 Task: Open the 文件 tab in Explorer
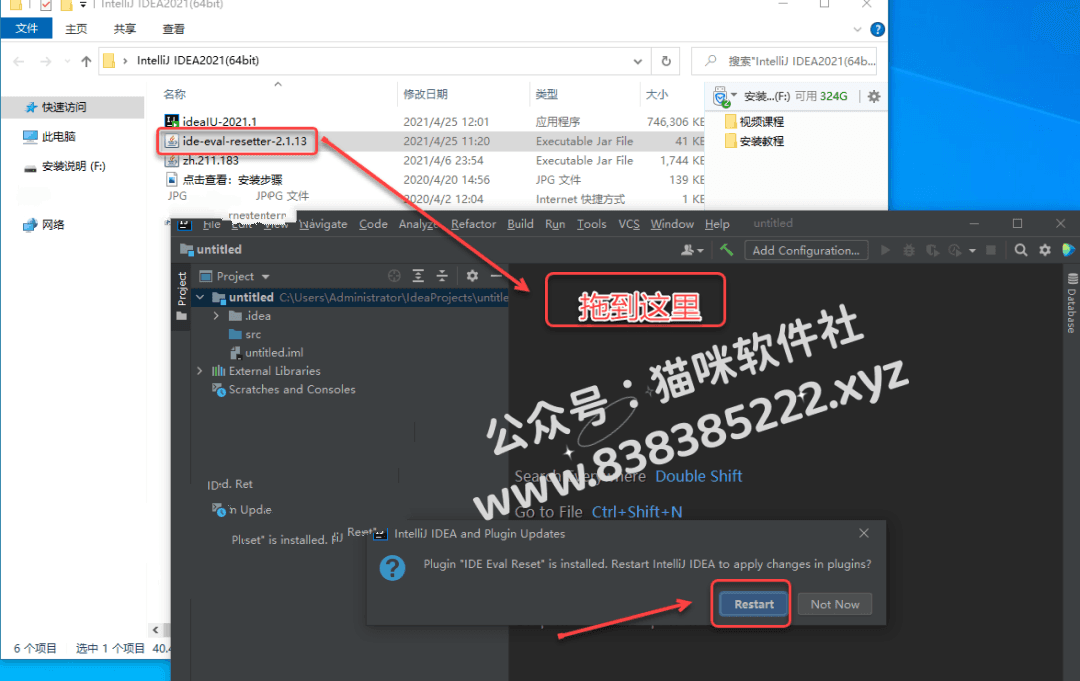(x=26, y=28)
